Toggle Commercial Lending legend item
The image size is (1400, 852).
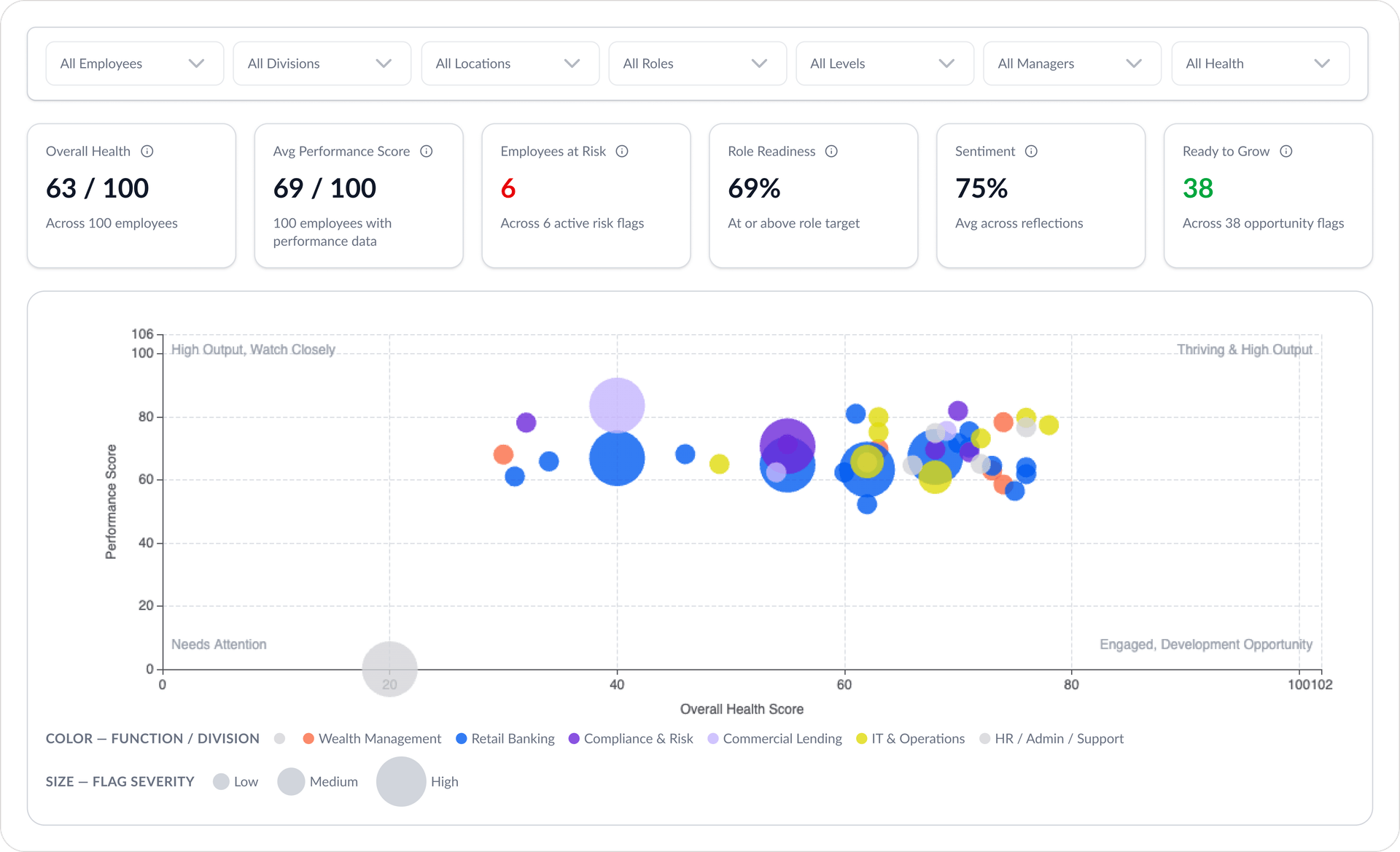(x=774, y=738)
